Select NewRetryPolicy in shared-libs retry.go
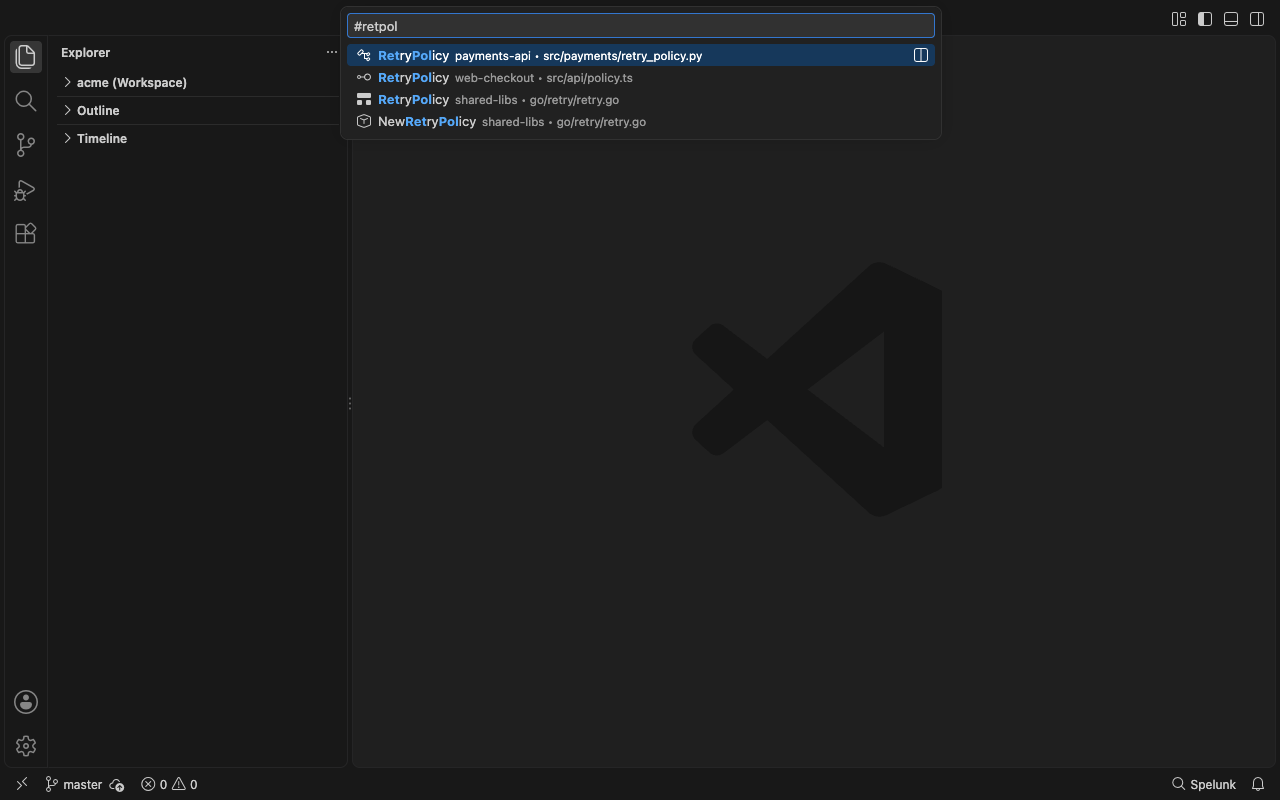The image size is (1280, 800). coord(641,121)
